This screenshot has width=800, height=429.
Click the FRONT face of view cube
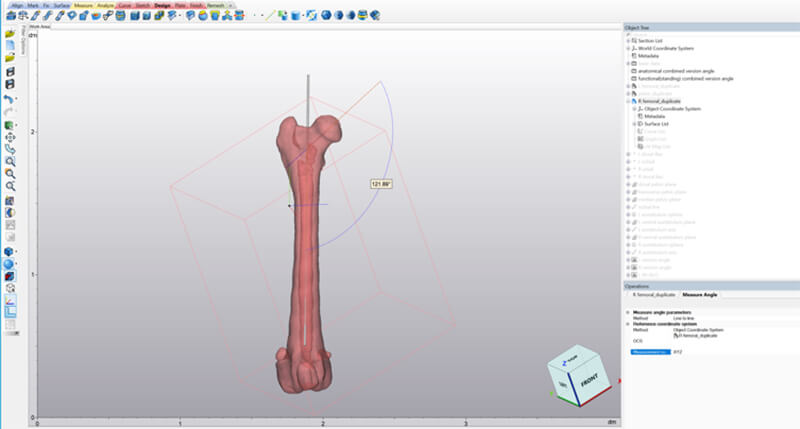tap(589, 381)
